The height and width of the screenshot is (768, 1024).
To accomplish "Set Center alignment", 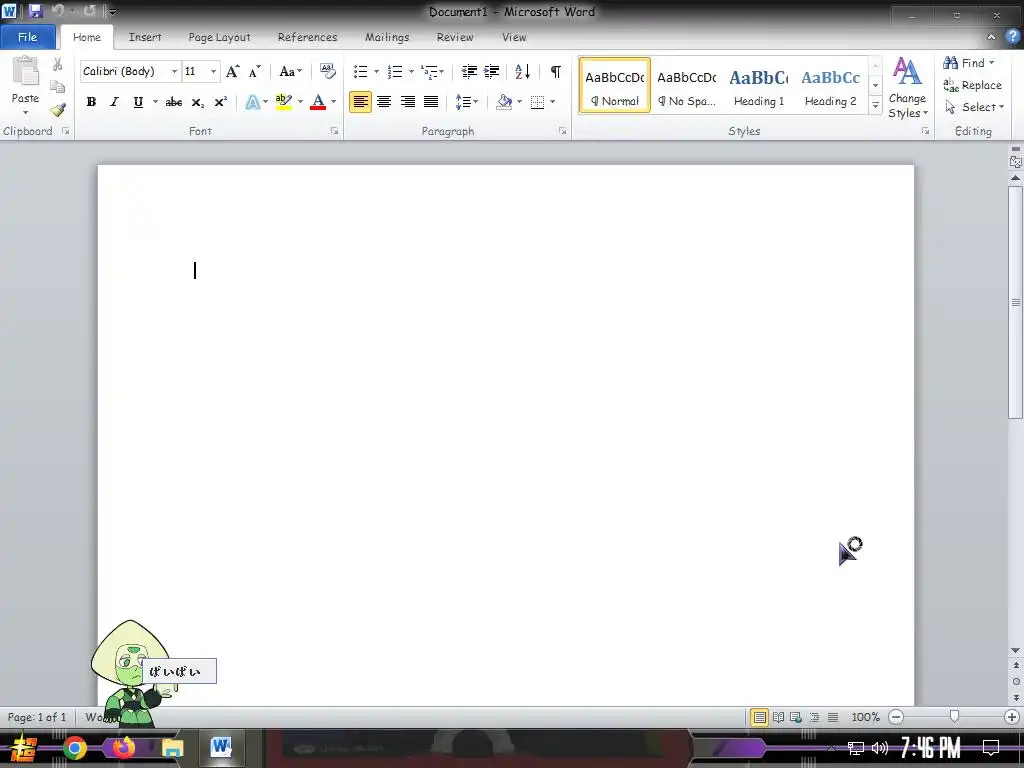I will [384, 102].
